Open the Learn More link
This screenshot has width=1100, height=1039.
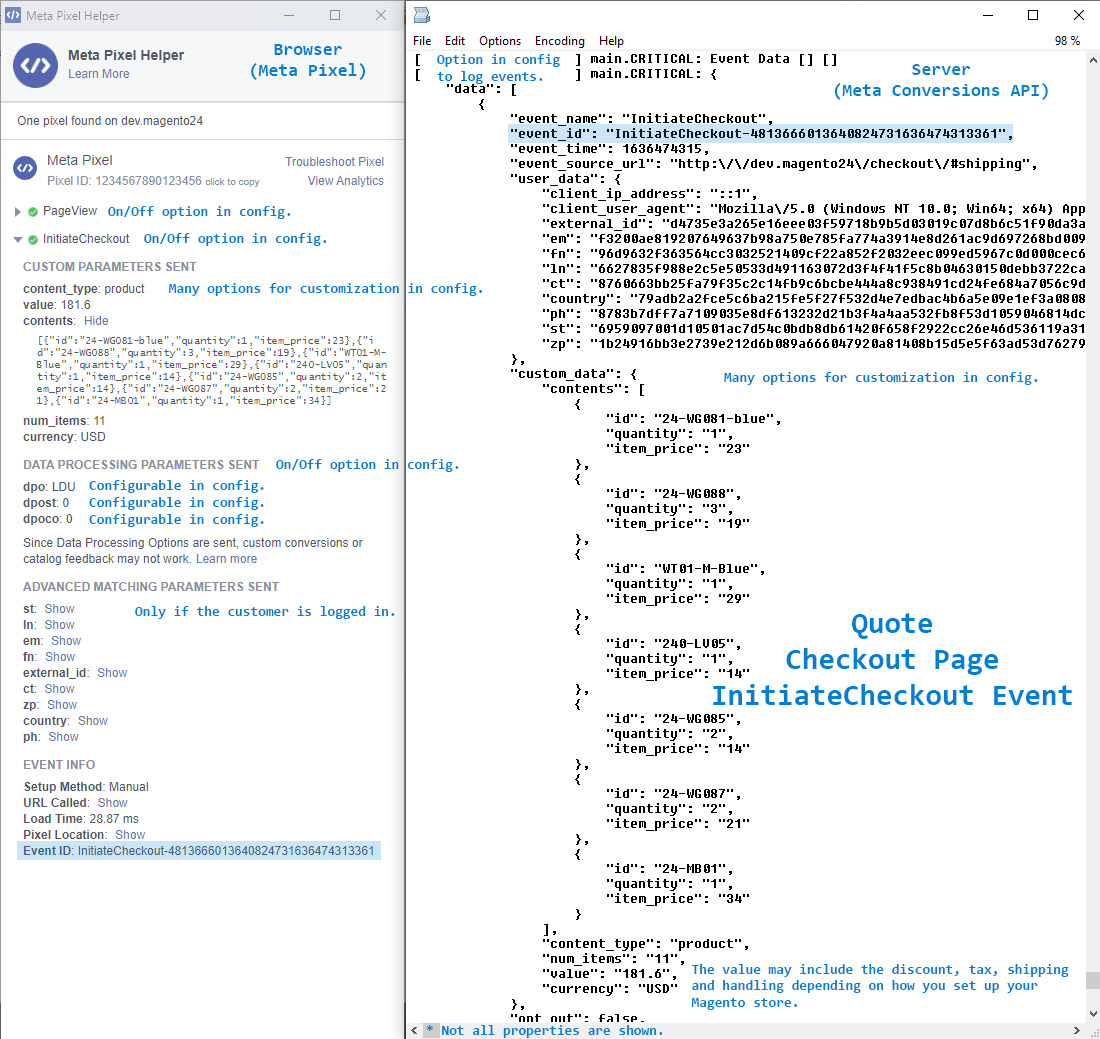(98, 73)
